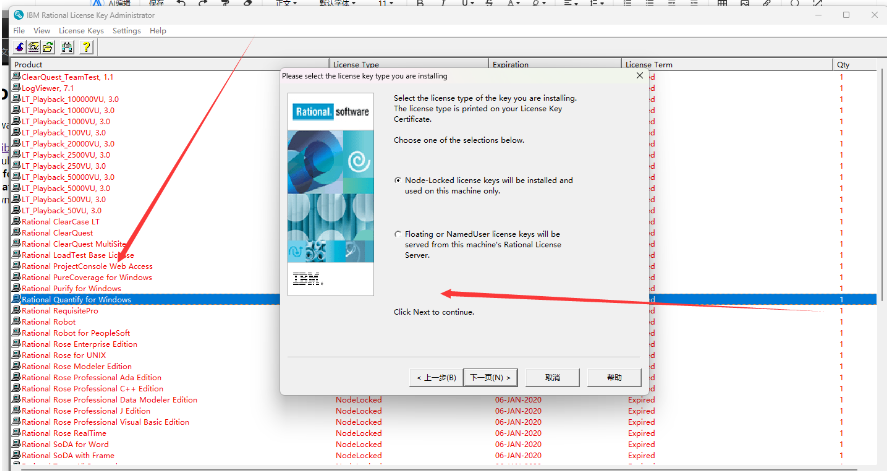Click the 取消 cancel button

point(553,377)
